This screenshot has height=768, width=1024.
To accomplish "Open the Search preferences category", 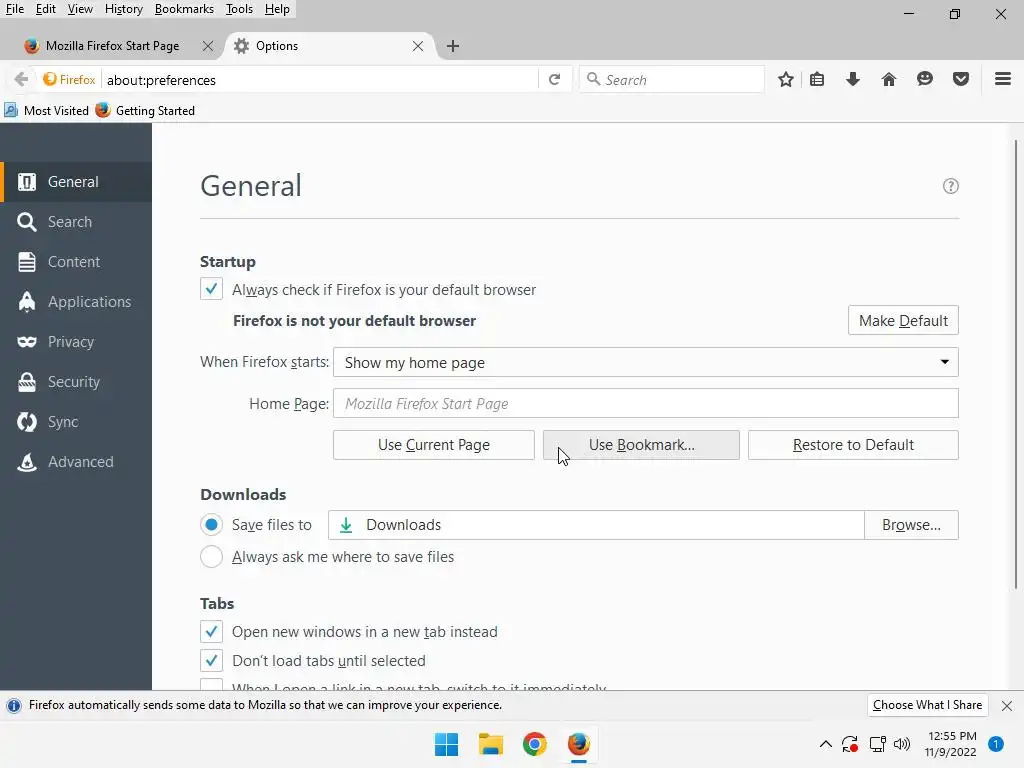I will point(76,222).
